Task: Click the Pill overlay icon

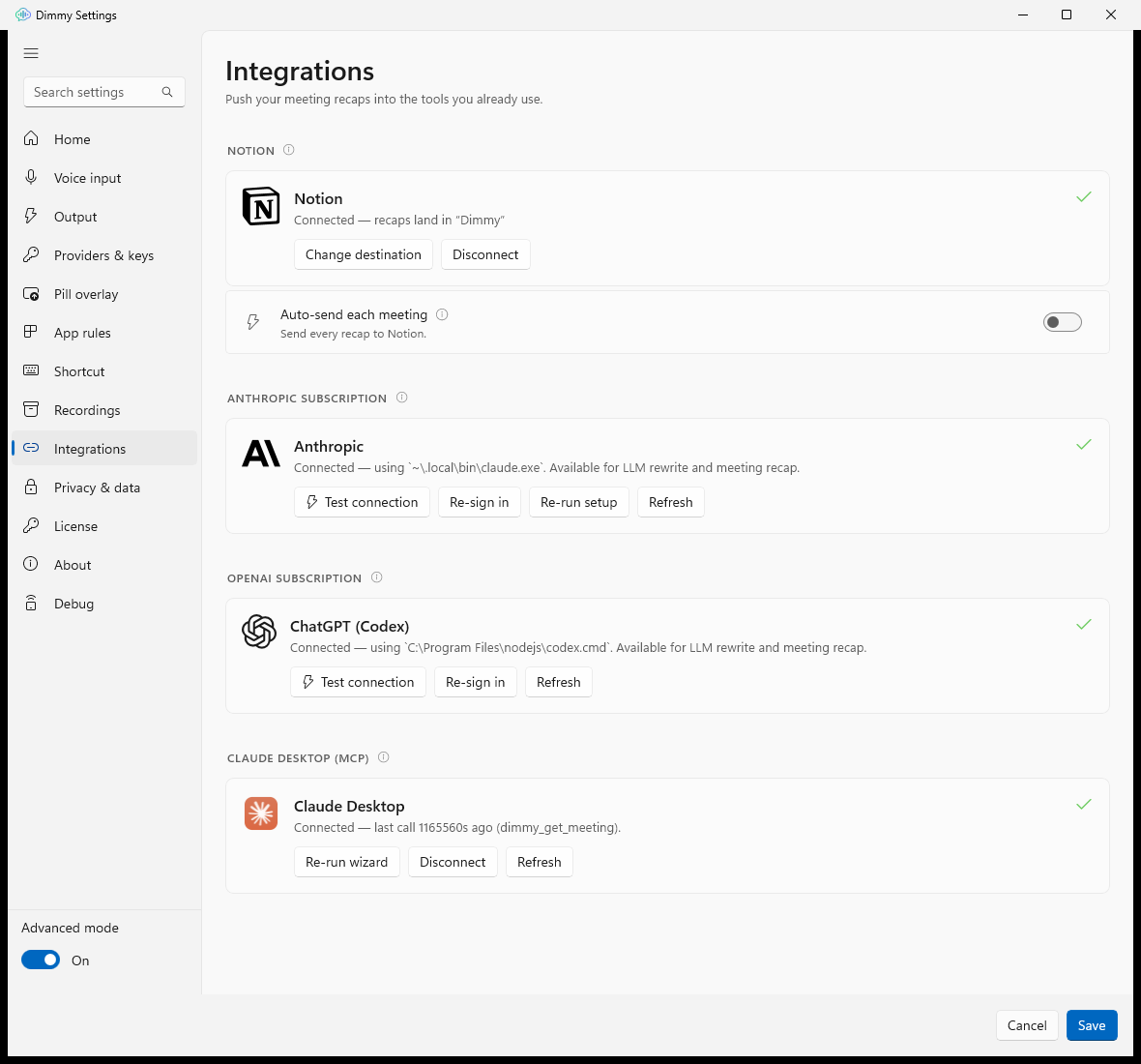Action: [x=31, y=293]
